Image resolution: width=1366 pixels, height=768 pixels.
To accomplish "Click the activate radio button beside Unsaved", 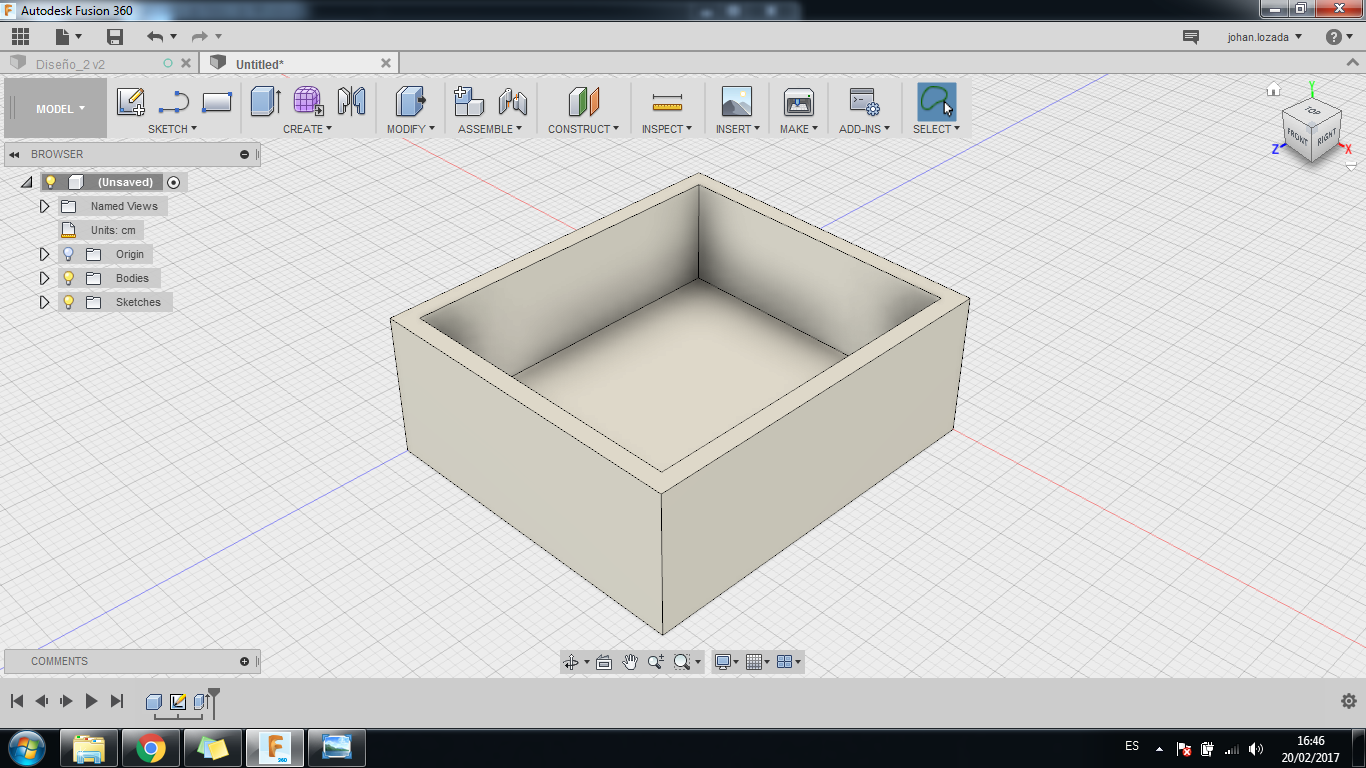I will tap(174, 182).
